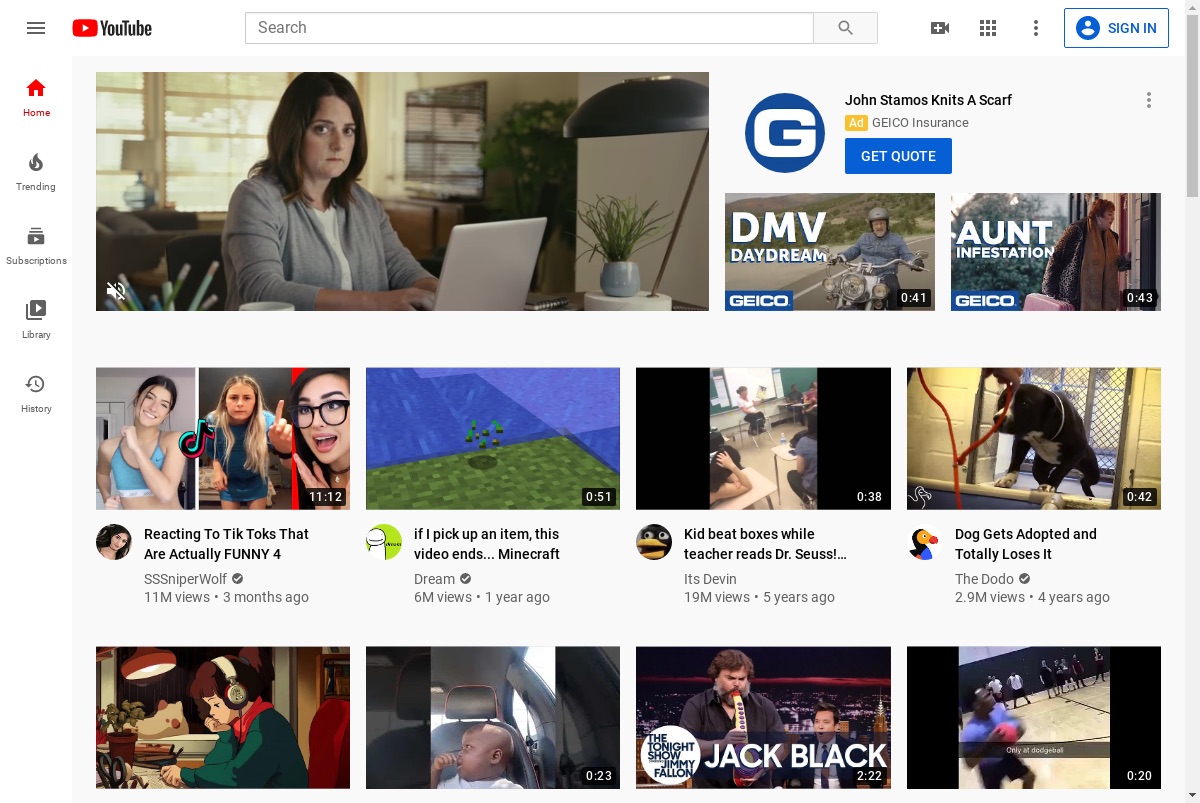Screen dimensions: 1200x803
Task: Click "11M views" text under SSSniperWolf
Action: tap(177, 597)
